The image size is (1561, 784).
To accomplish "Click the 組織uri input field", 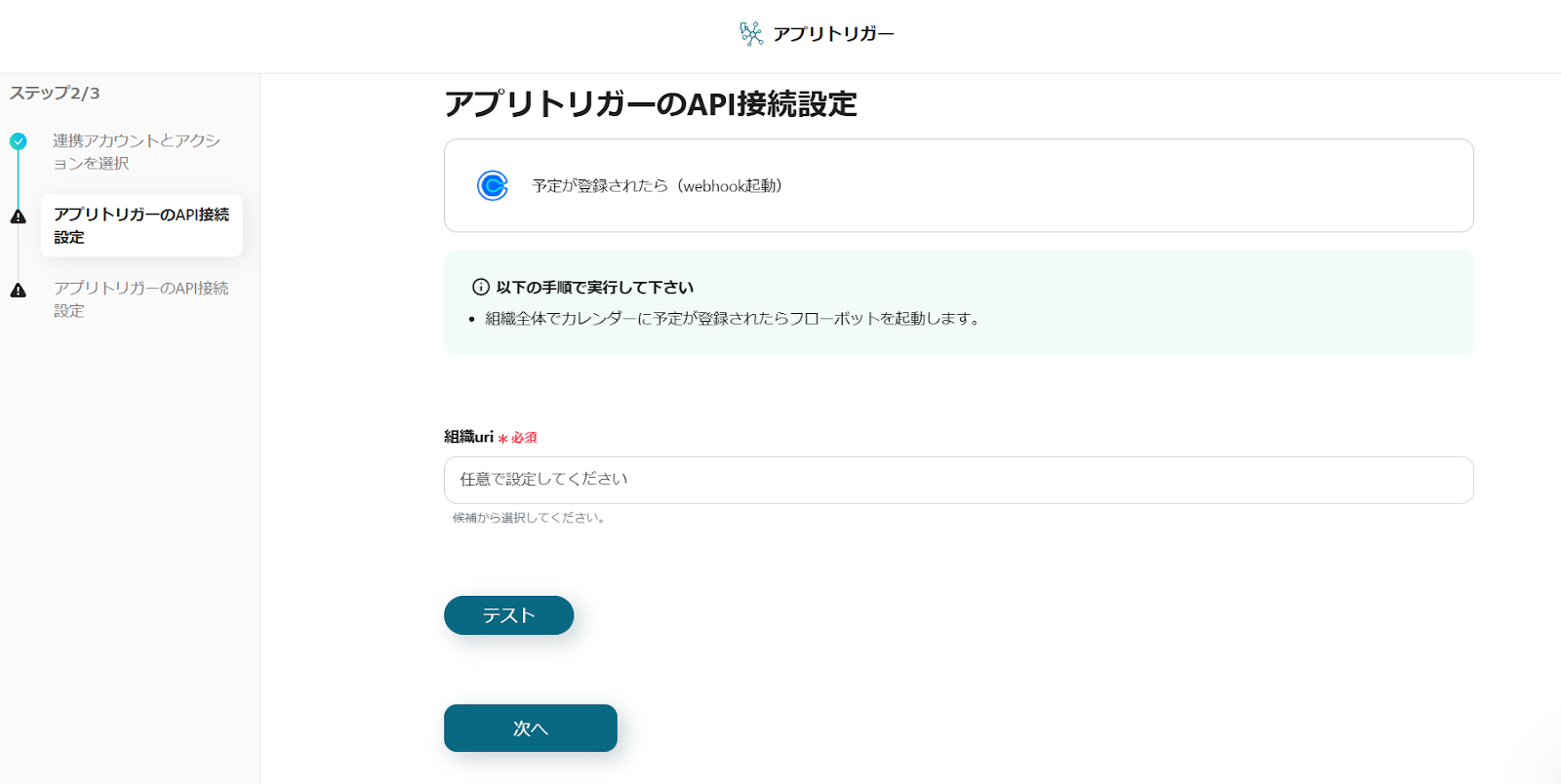I will coord(958,480).
